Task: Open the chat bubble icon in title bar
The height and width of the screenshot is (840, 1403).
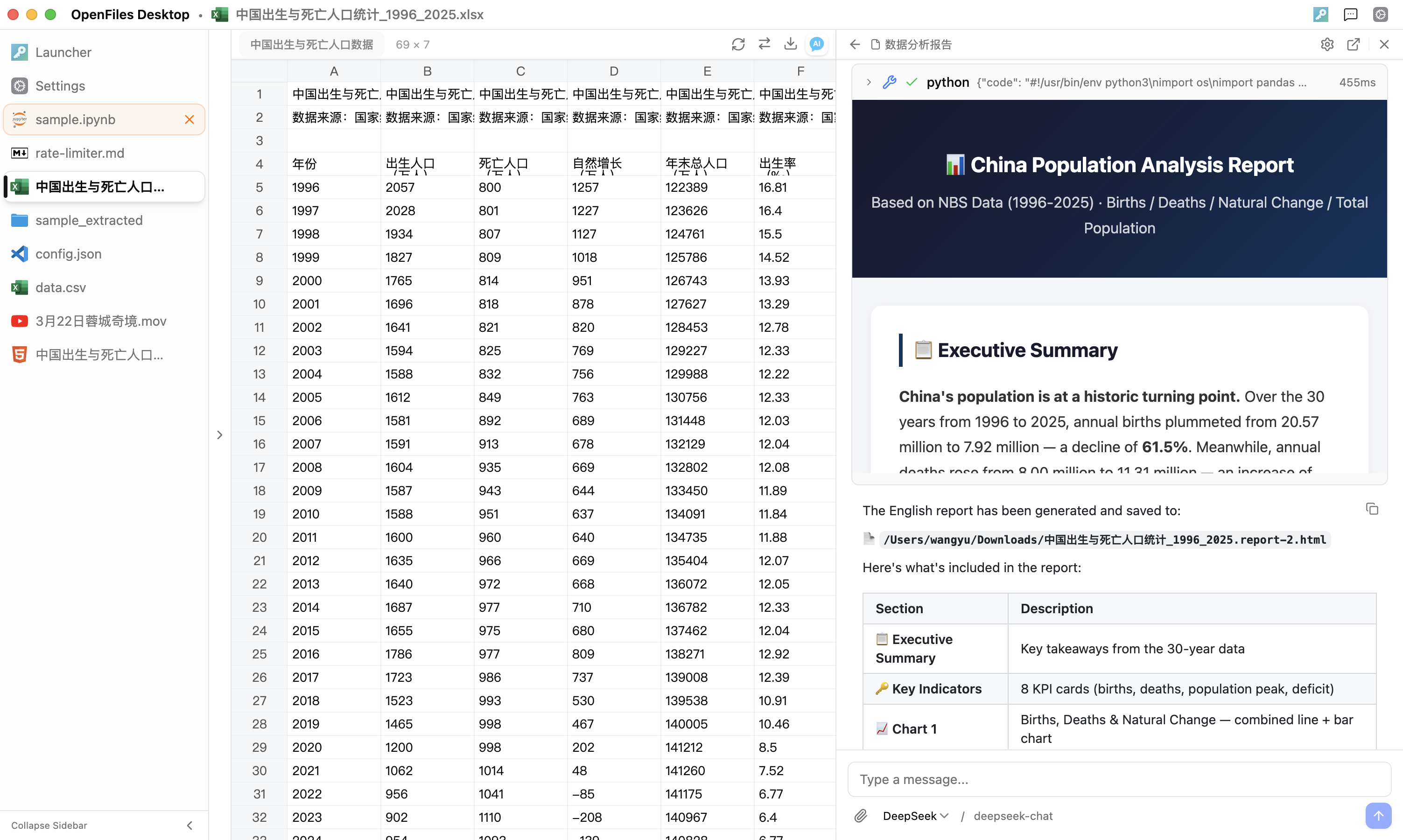Action: [1350, 14]
